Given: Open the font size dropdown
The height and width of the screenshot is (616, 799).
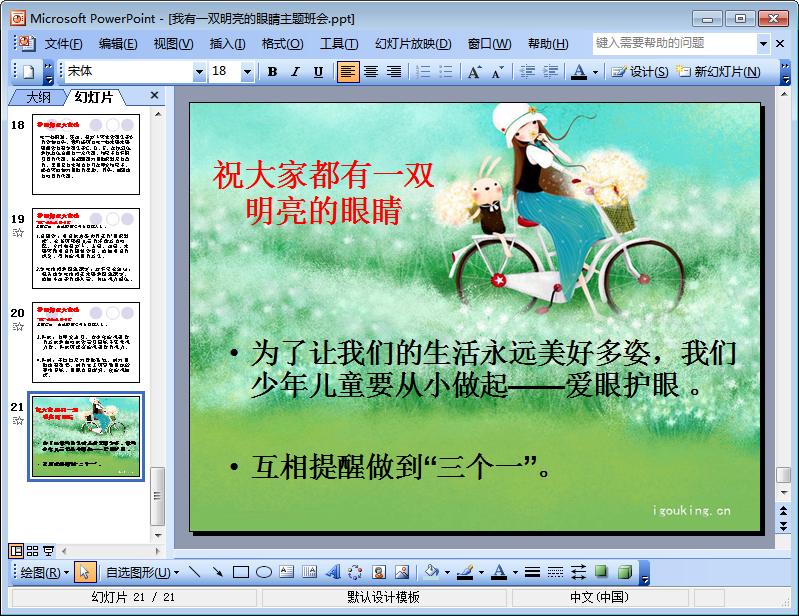Looking at the screenshot, I should [247, 72].
